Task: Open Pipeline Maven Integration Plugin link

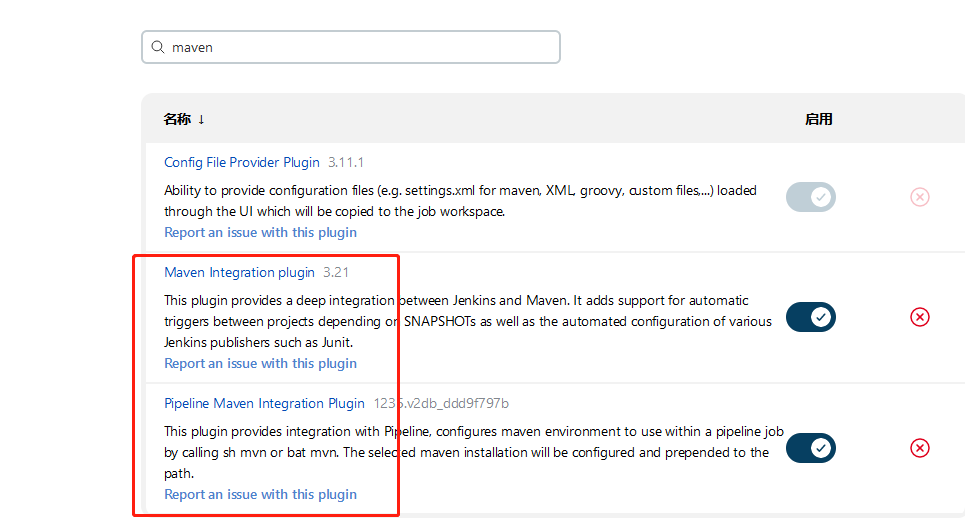Action: 265,404
